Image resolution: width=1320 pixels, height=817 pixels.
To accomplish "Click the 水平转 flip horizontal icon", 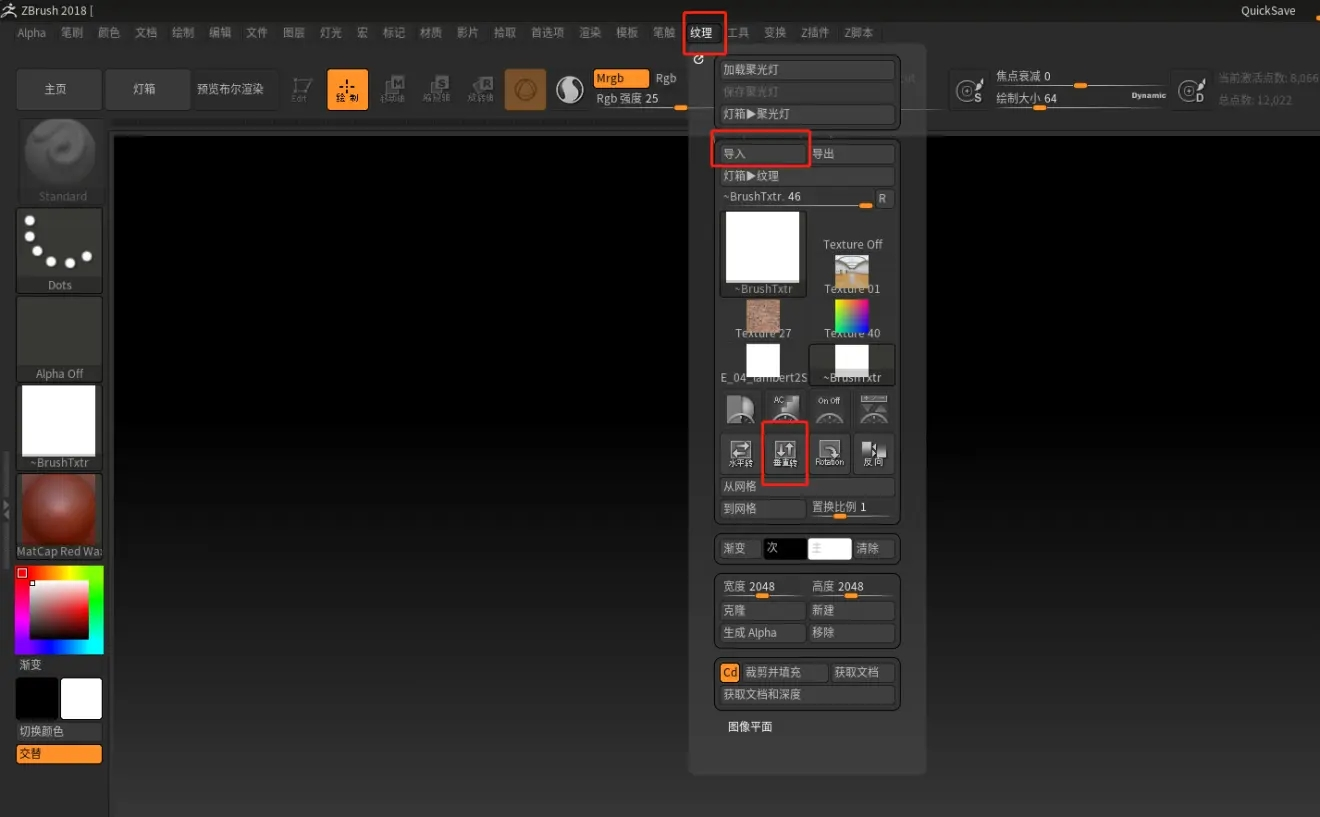I will click(x=740, y=454).
